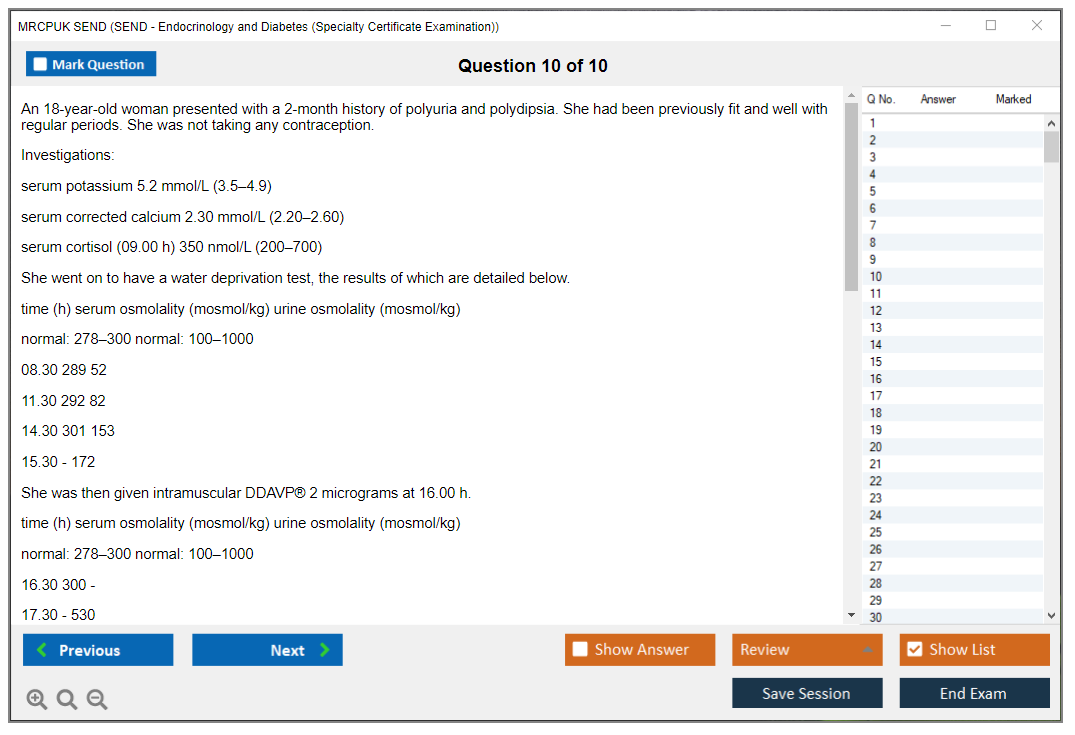The image size is (1075, 735).
Task: Click the reset zoom magnifier icon
Action: pyautogui.click(x=67, y=700)
